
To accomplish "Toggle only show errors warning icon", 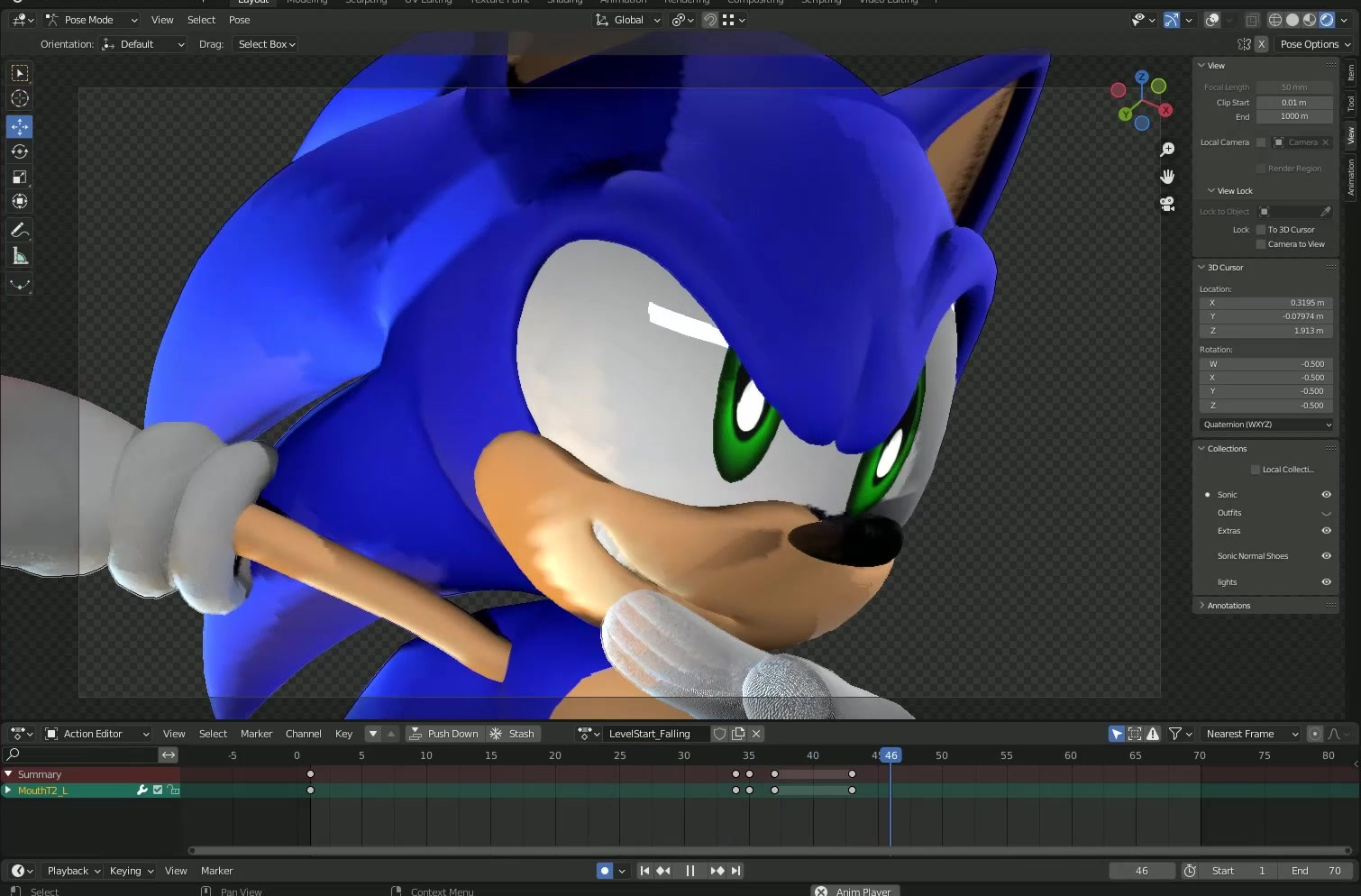I will (1153, 734).
